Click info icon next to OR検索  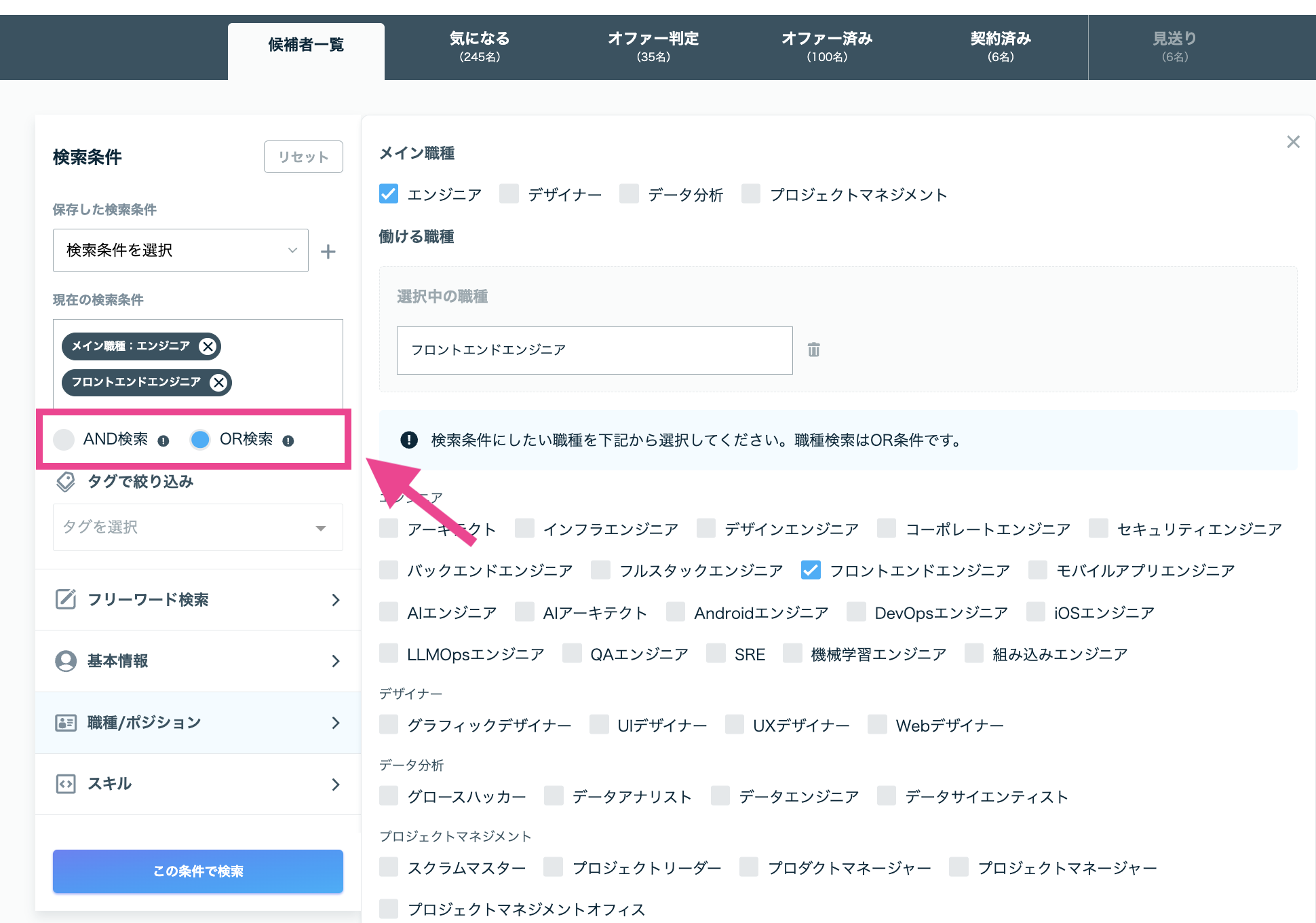pyautogui.click(x=288, y=440)
